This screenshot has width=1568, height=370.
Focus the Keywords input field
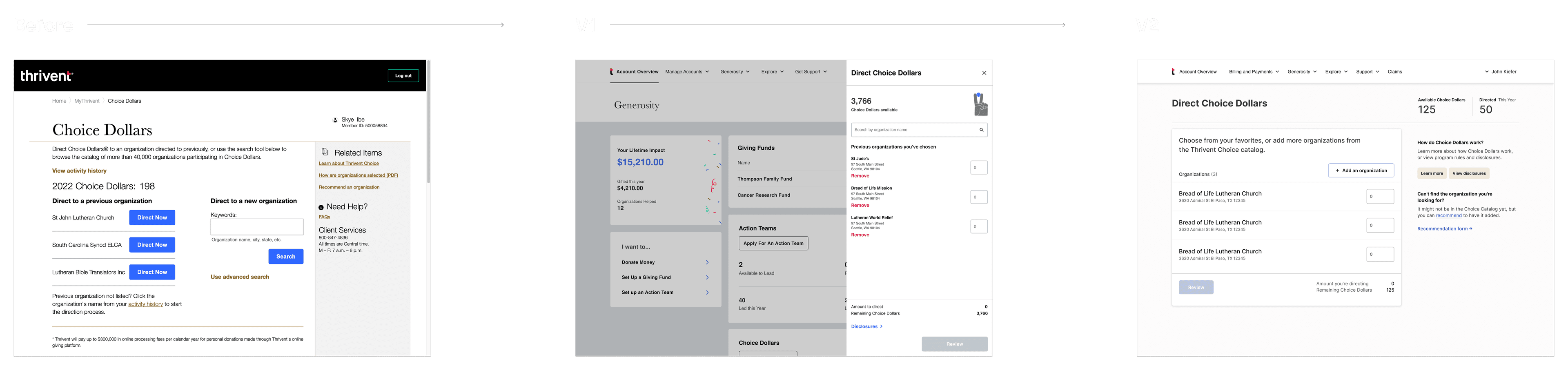pyautogui.click(x=257, y=227)
